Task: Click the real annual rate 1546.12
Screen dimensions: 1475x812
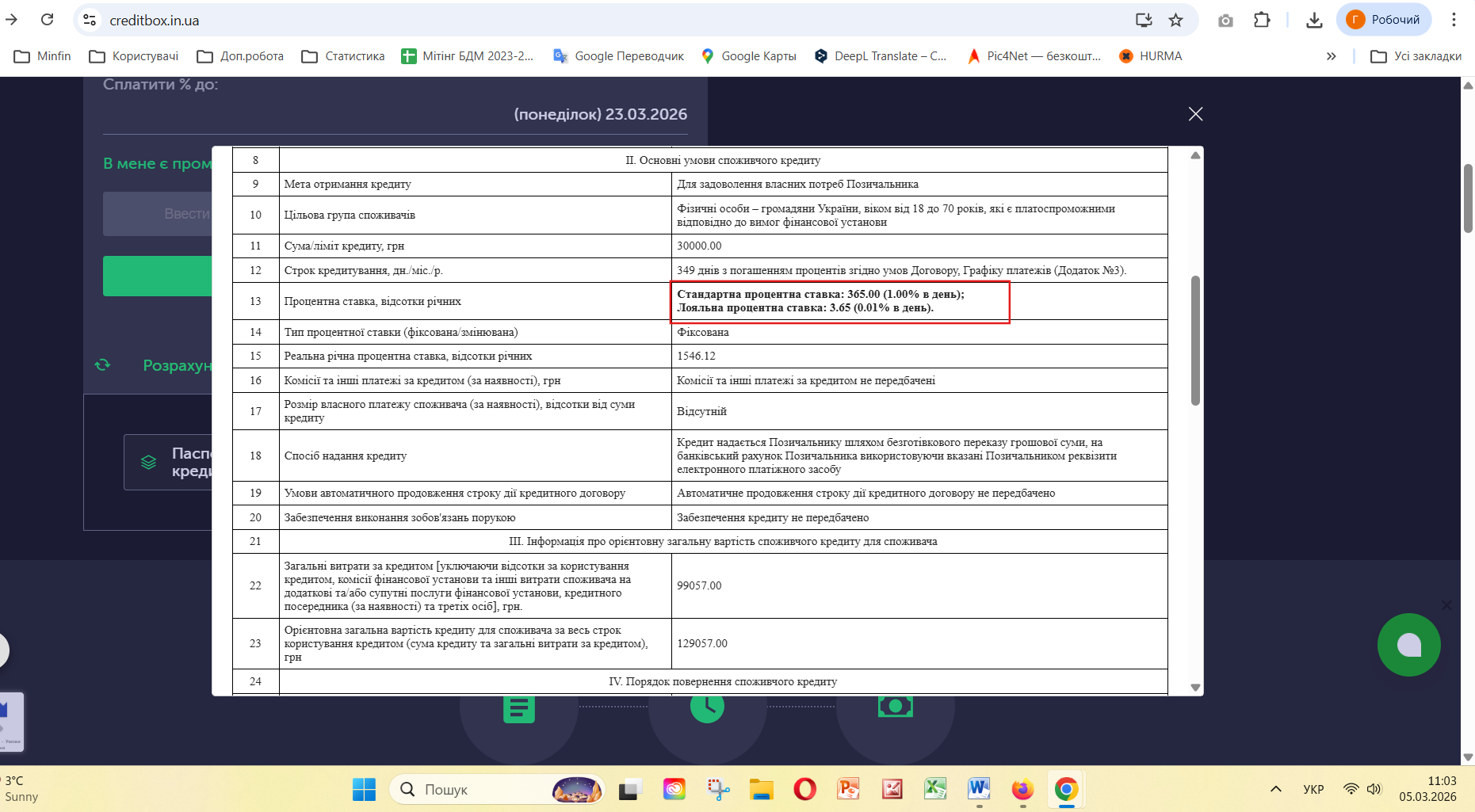Action: [x=696, y=356]
